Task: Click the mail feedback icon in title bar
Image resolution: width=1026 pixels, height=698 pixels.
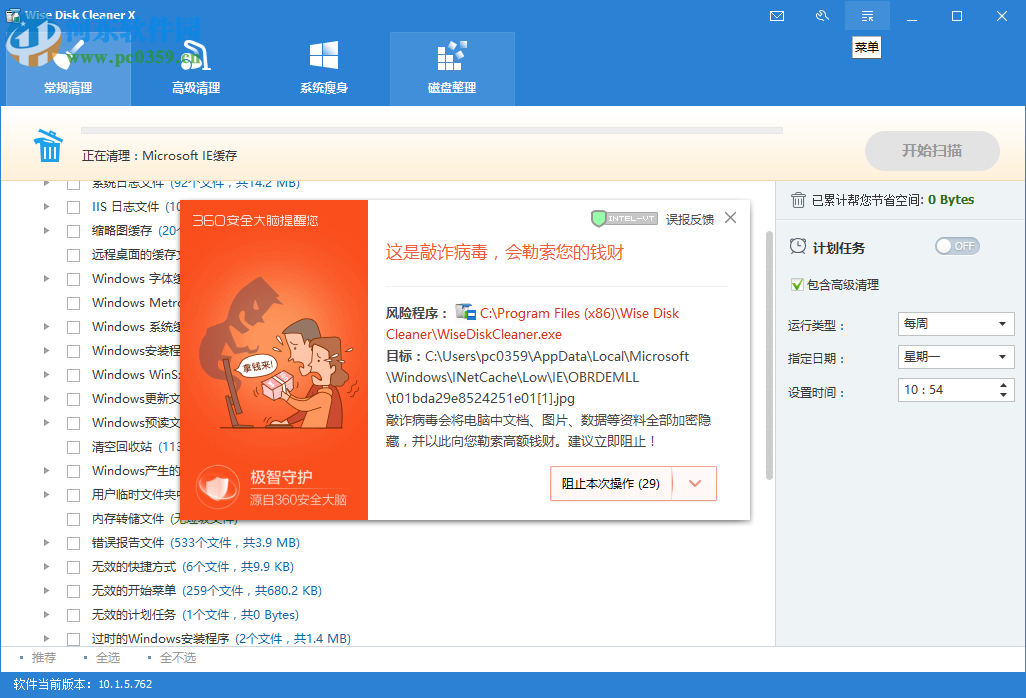Action: coord(777,16)
